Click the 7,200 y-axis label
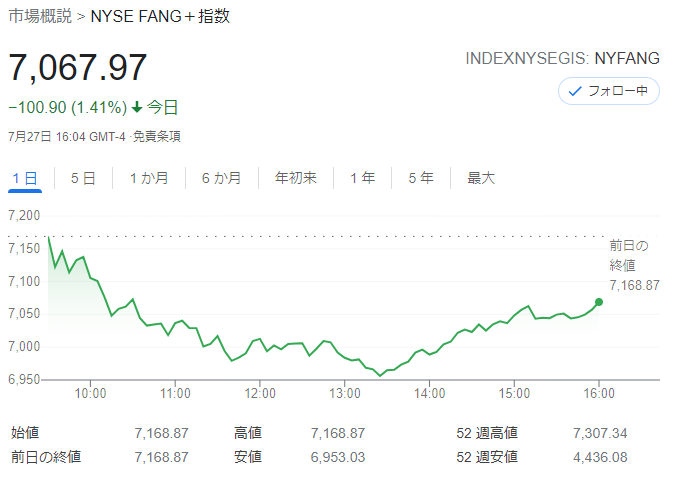Image resolution: width=673 pixels, height=486 pixels. coord(24,216)
